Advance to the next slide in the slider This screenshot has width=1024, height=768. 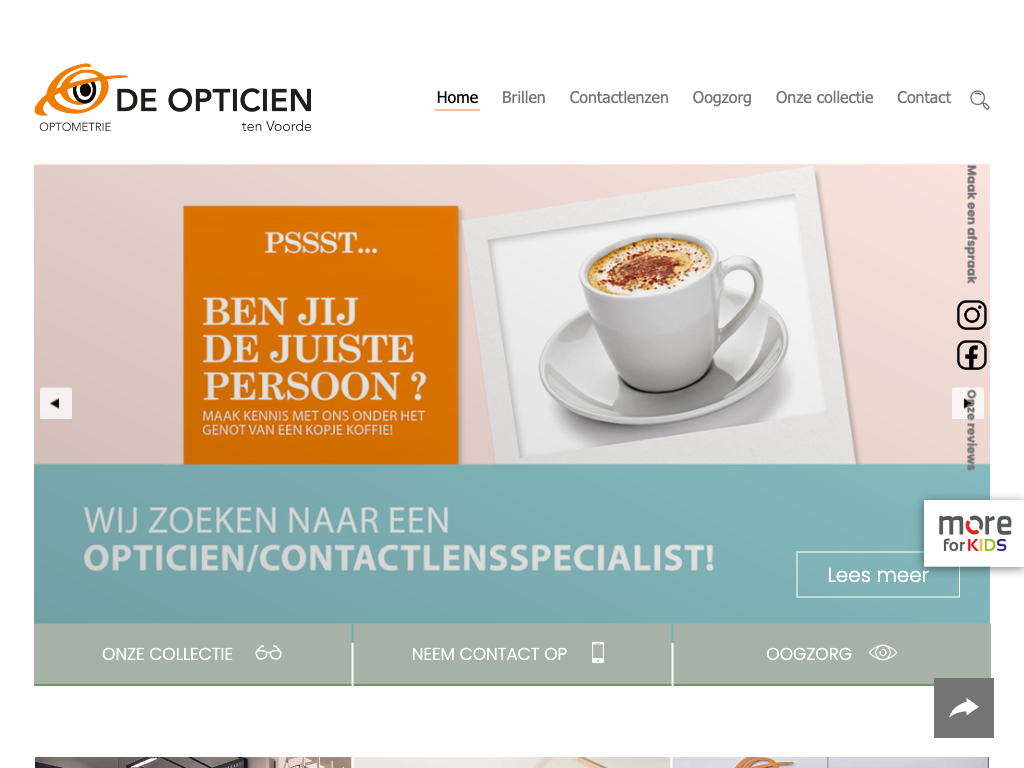point(967,404)
